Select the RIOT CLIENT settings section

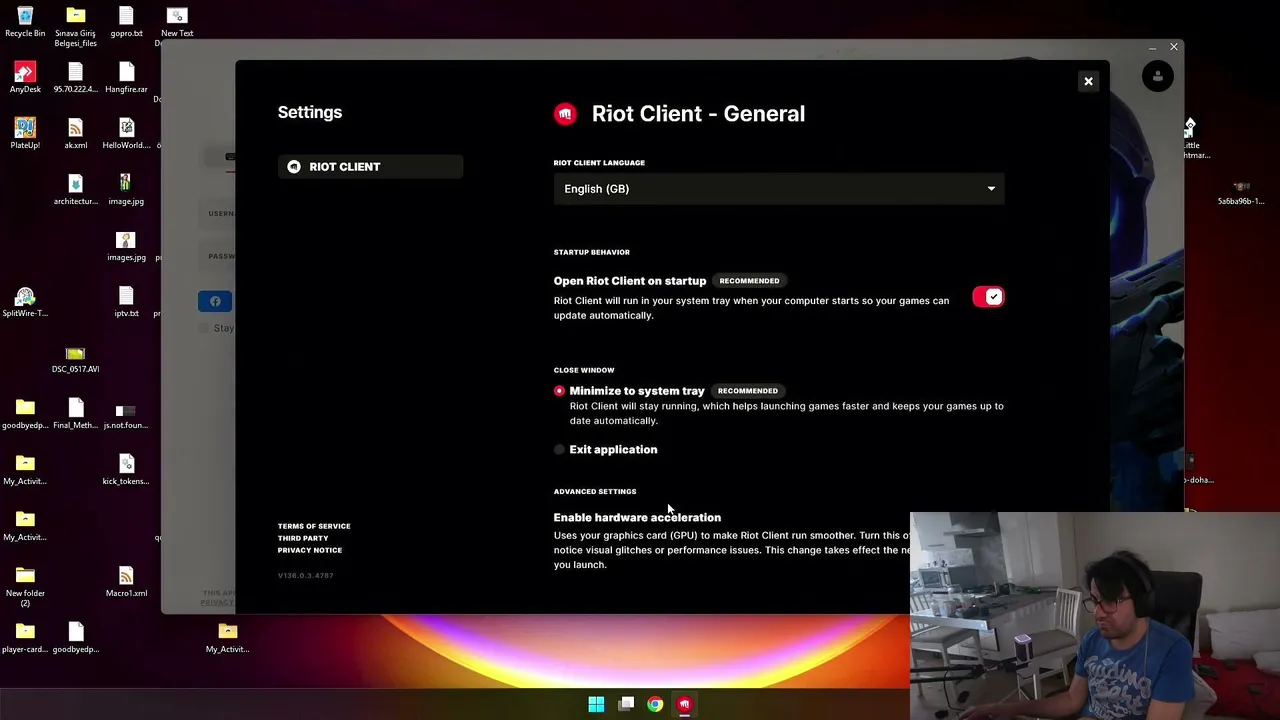point(370,167)
